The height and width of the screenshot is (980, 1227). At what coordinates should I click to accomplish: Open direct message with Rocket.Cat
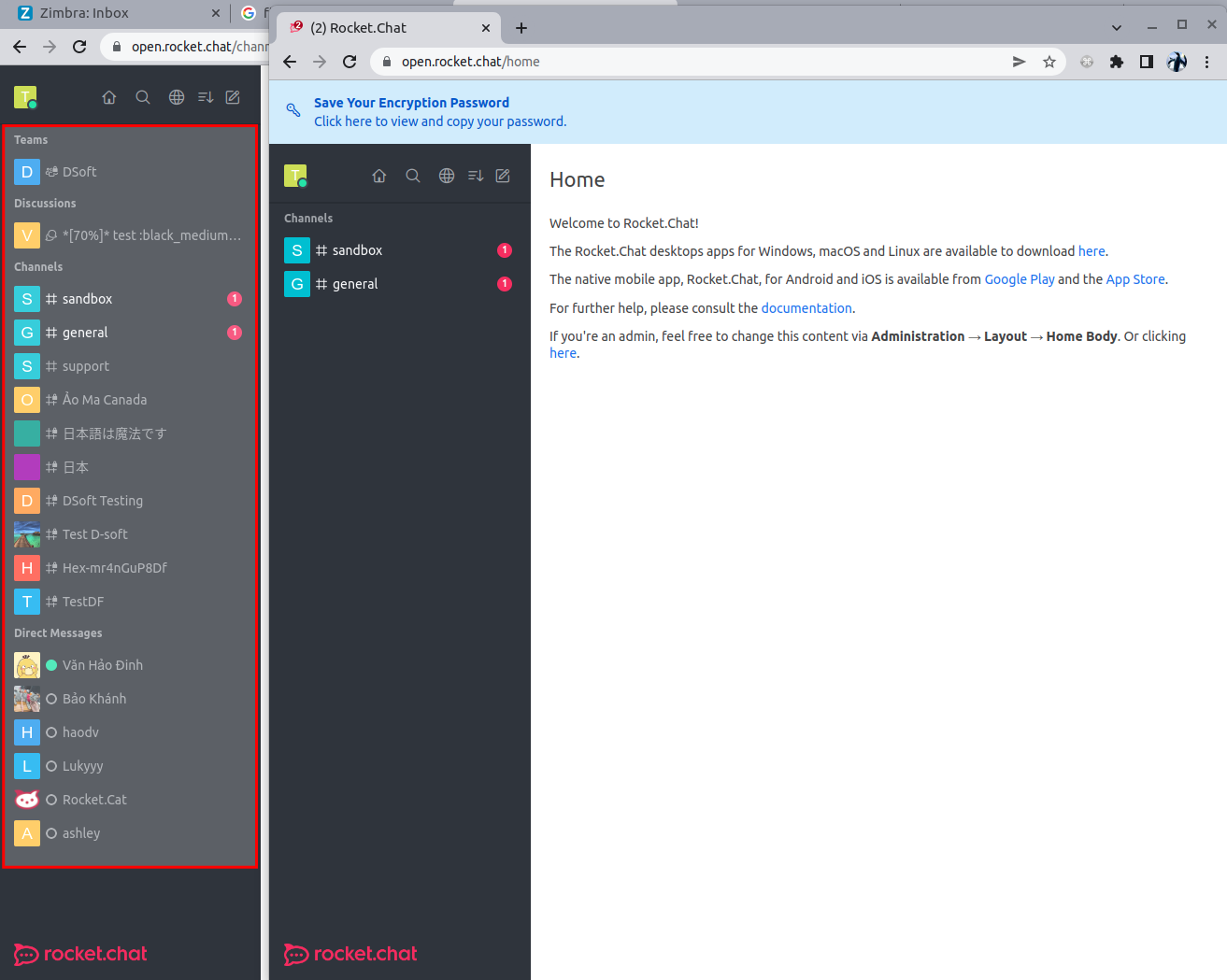coord(130,800)
